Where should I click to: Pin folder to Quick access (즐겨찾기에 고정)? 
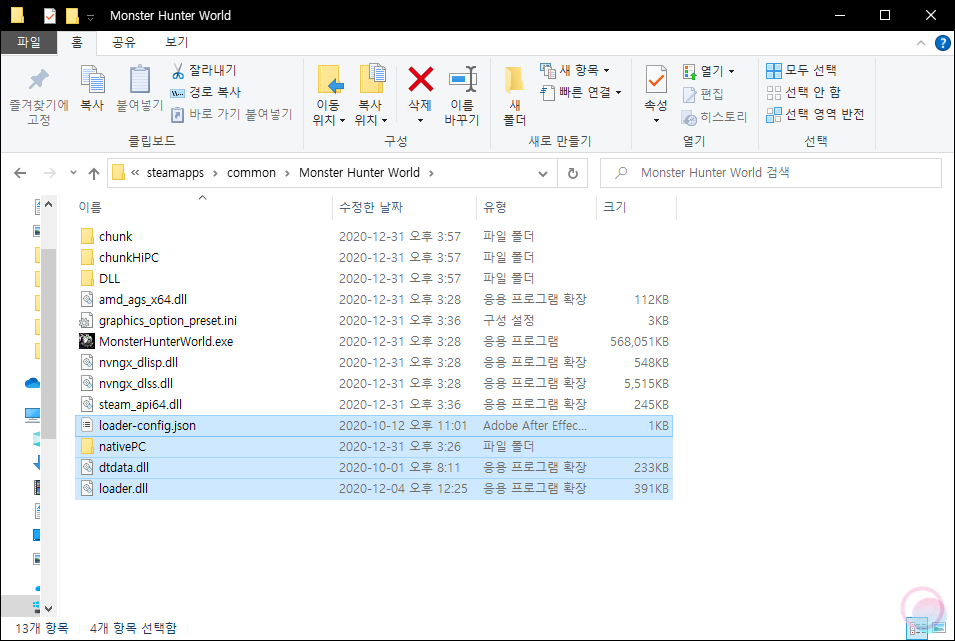[x=38, y=95]
